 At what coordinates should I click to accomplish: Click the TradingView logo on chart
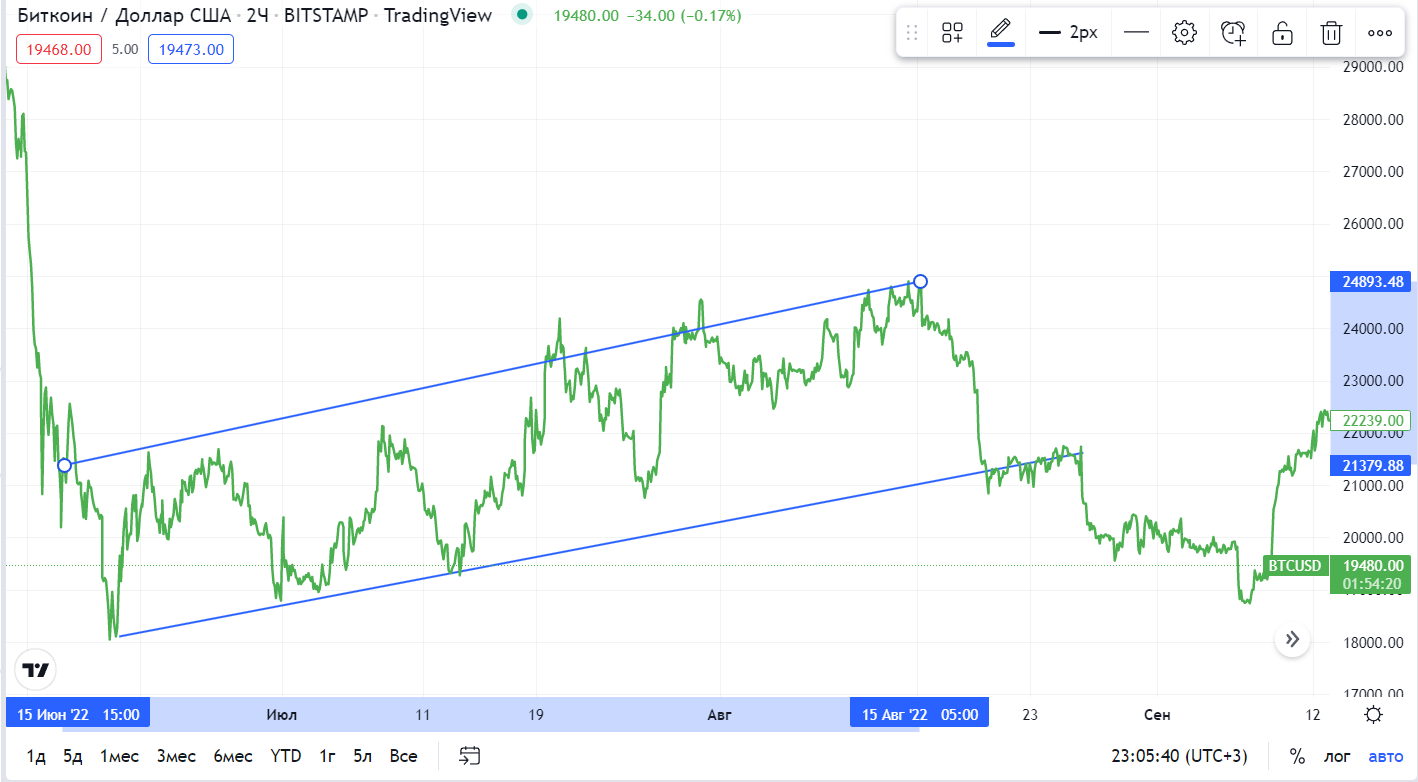click(36, 670)
